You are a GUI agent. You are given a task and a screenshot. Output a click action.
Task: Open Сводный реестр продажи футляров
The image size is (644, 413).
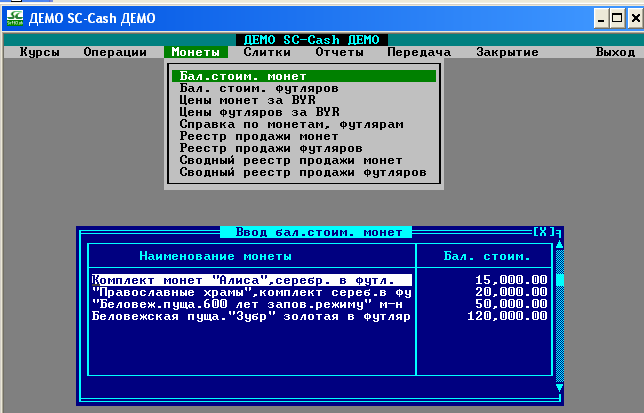303,172
